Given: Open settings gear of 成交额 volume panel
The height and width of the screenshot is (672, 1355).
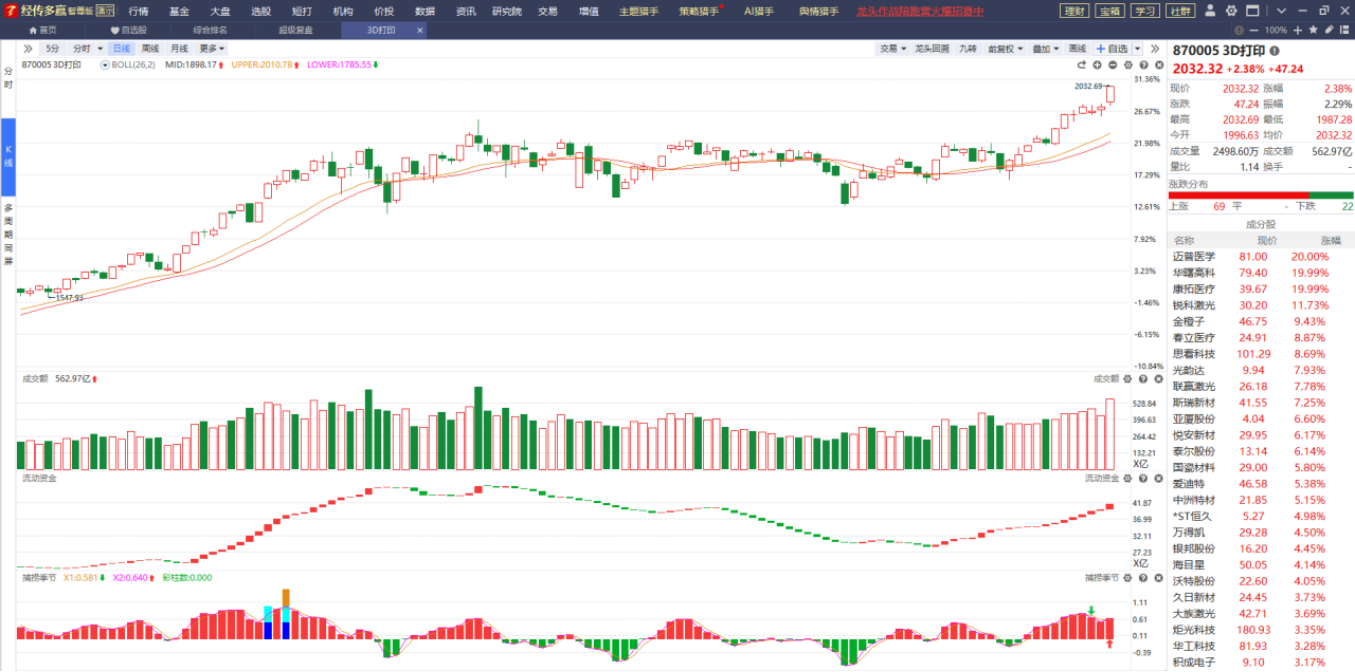Looking at the screenshot, I should [1127, 379].
